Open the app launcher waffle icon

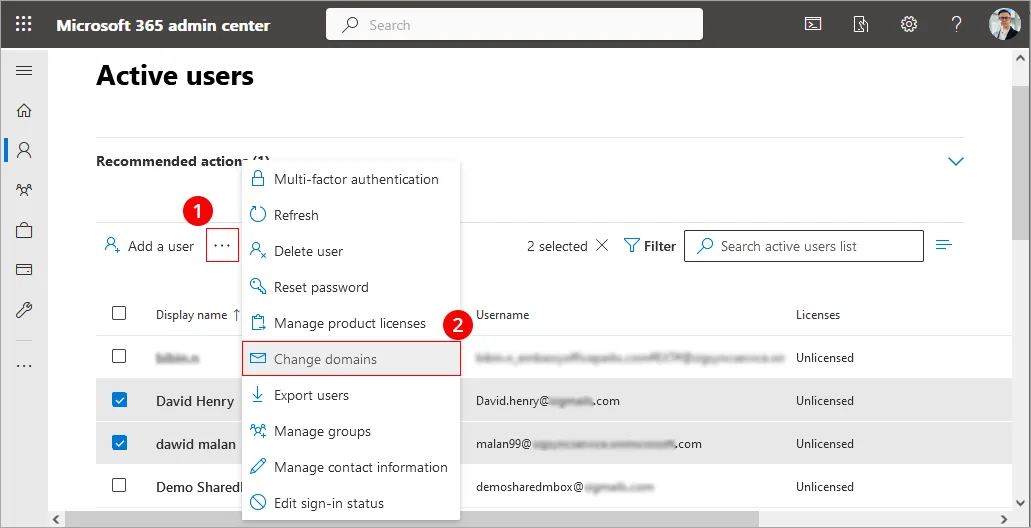tap(24, 25)
